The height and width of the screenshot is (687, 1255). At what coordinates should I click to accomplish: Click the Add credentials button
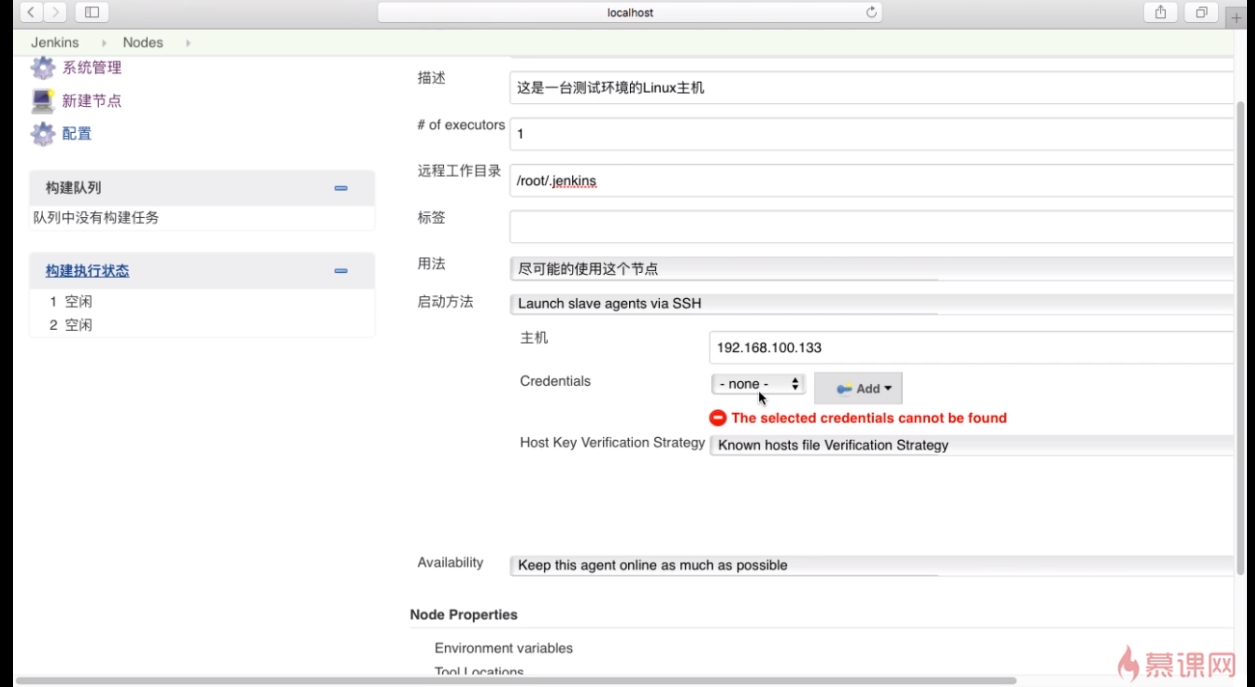[x=858, y=389]
